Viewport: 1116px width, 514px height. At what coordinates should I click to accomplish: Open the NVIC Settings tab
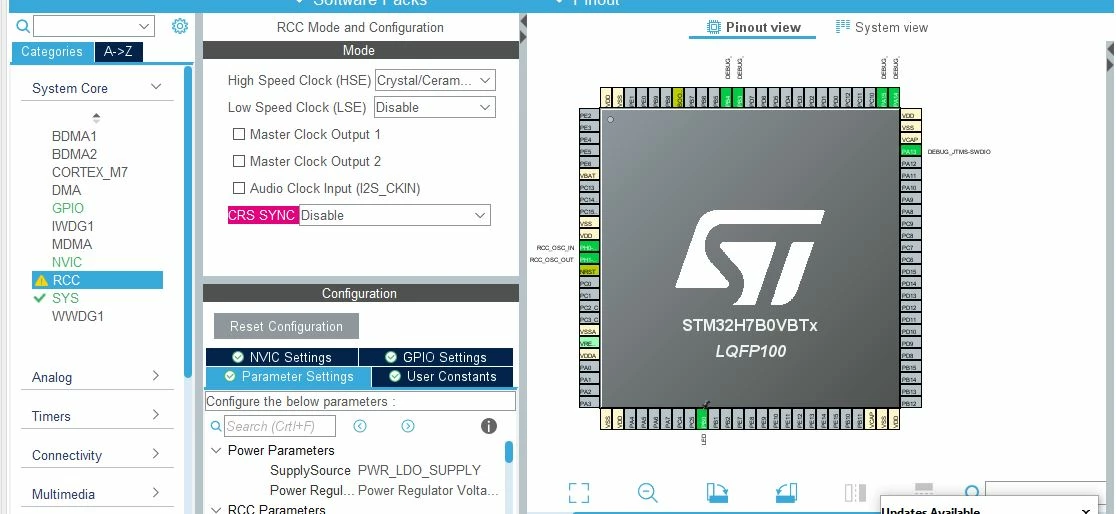282,357
